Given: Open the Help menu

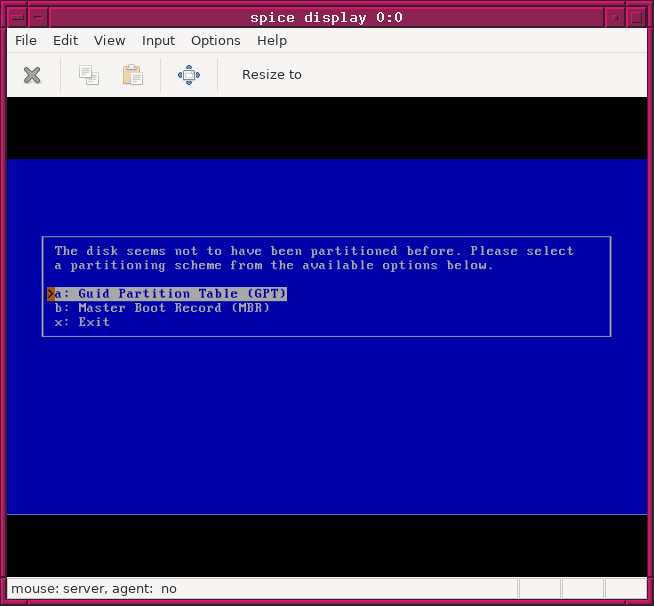Looking at the screenshot, I should 272,41.
